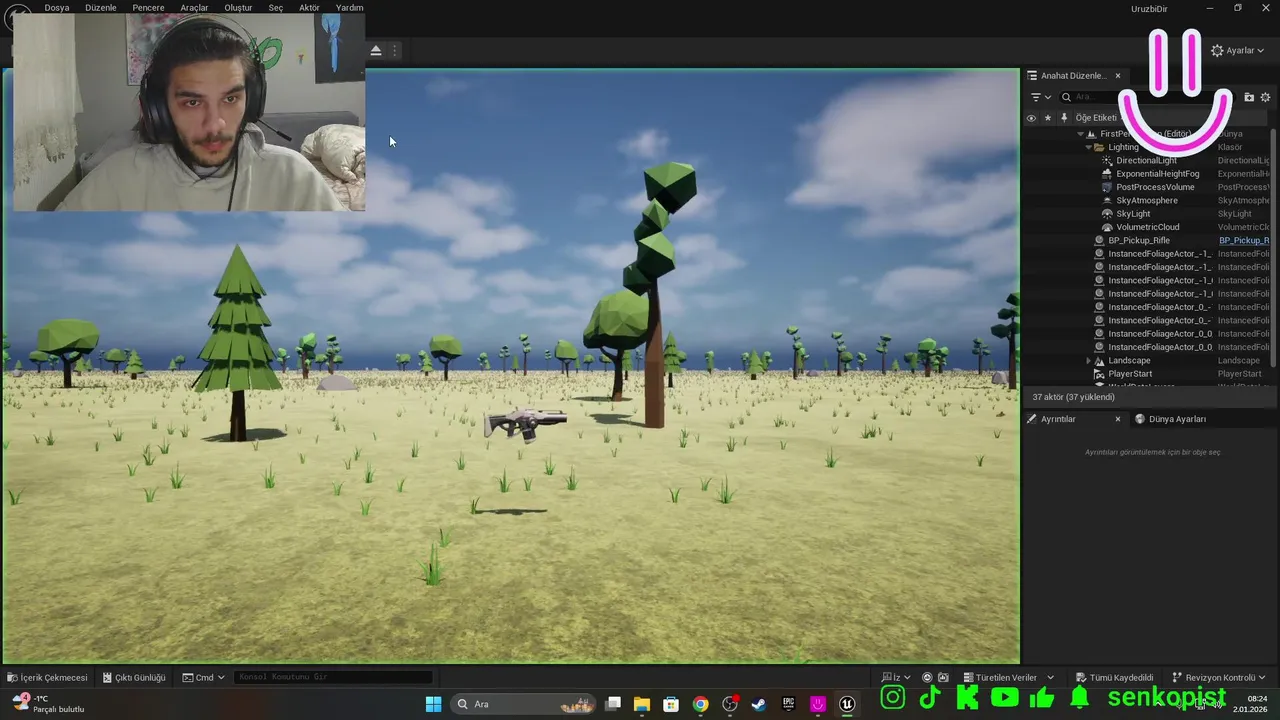Click the VolumetricCloud icon
The height and width of the screenshot is (720, 1280).
(x=1106, y=227)
